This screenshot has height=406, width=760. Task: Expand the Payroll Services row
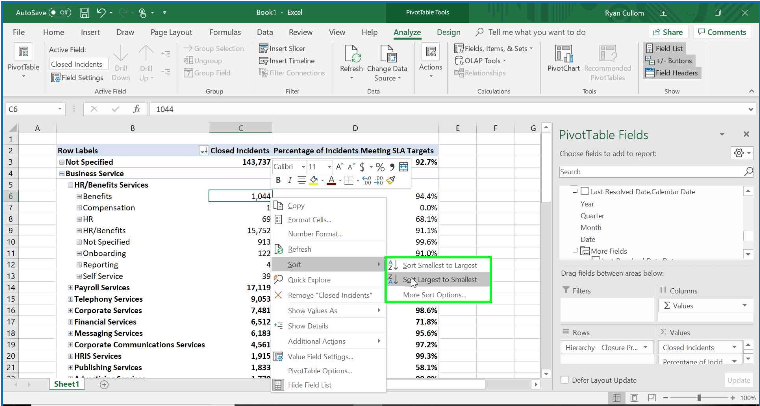[70, 288]
